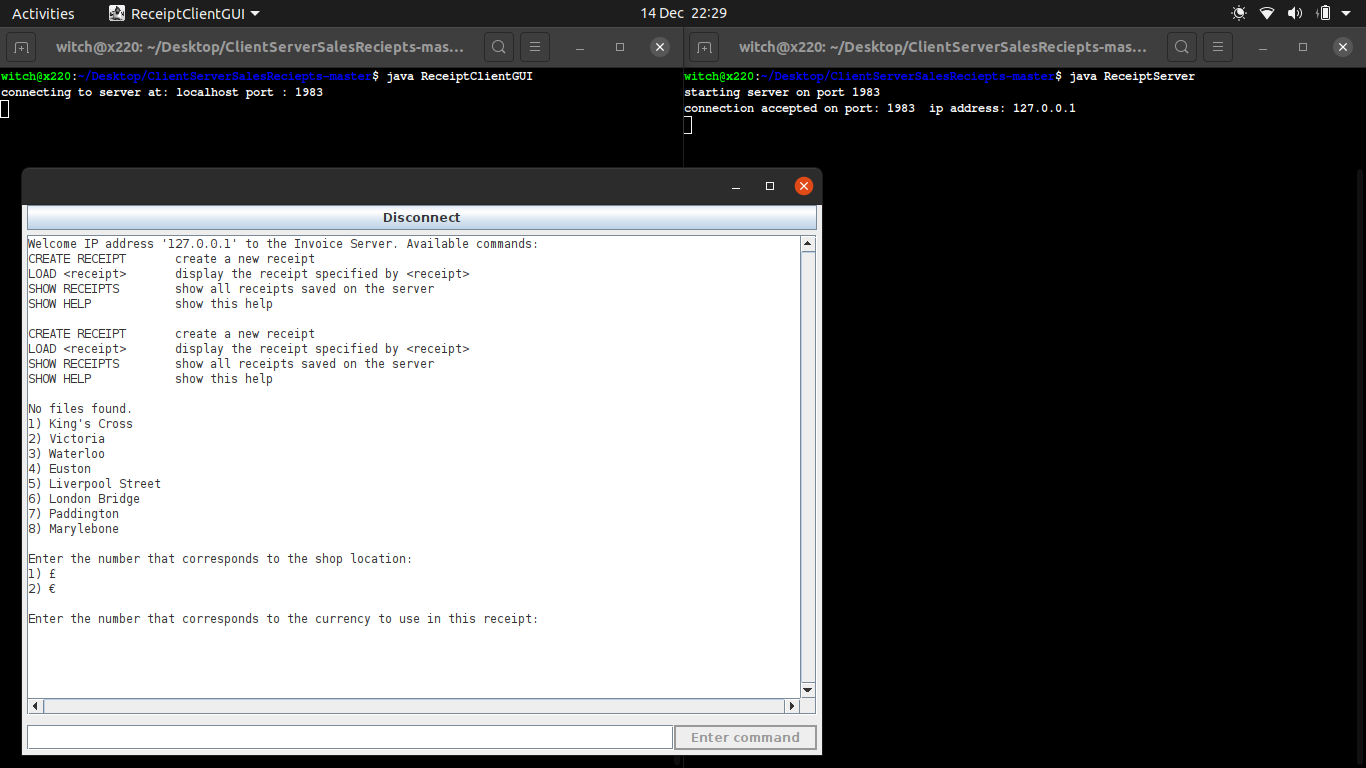Click the "Enter the number that corresponds to the currency" prompt
This screenshot has width=1366, height=768.
(283, 619)
